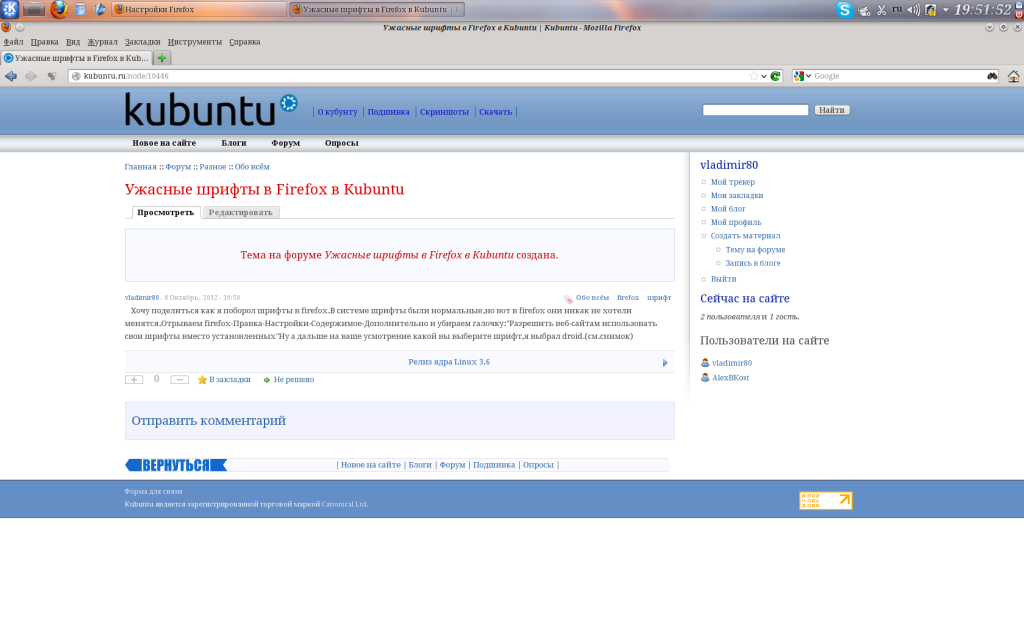Open the volume control tray icon
Screen dimensions: 1024x640
(x=914, y=10)
